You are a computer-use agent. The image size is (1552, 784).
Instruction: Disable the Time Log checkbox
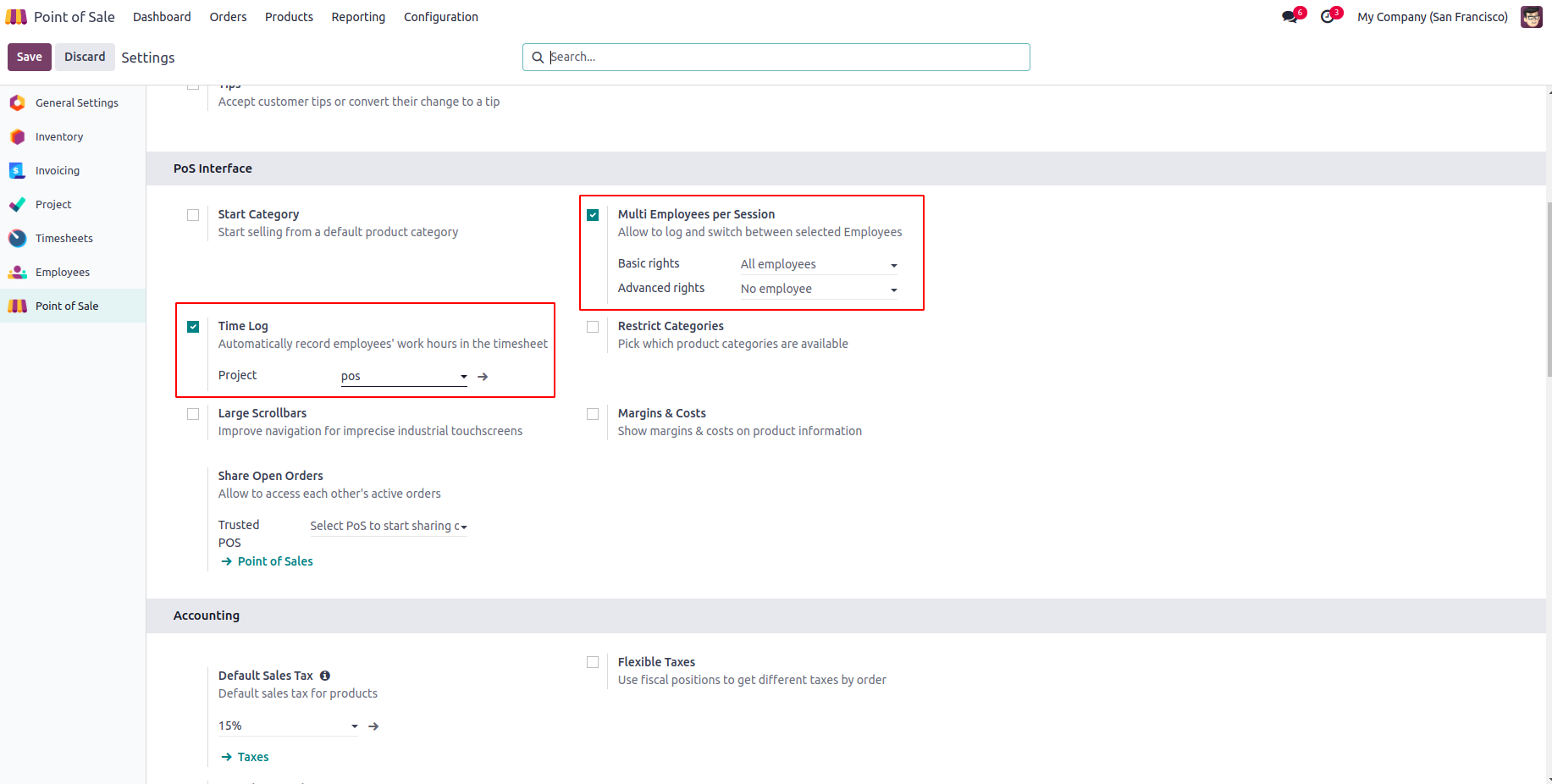(x=193, y=327)
